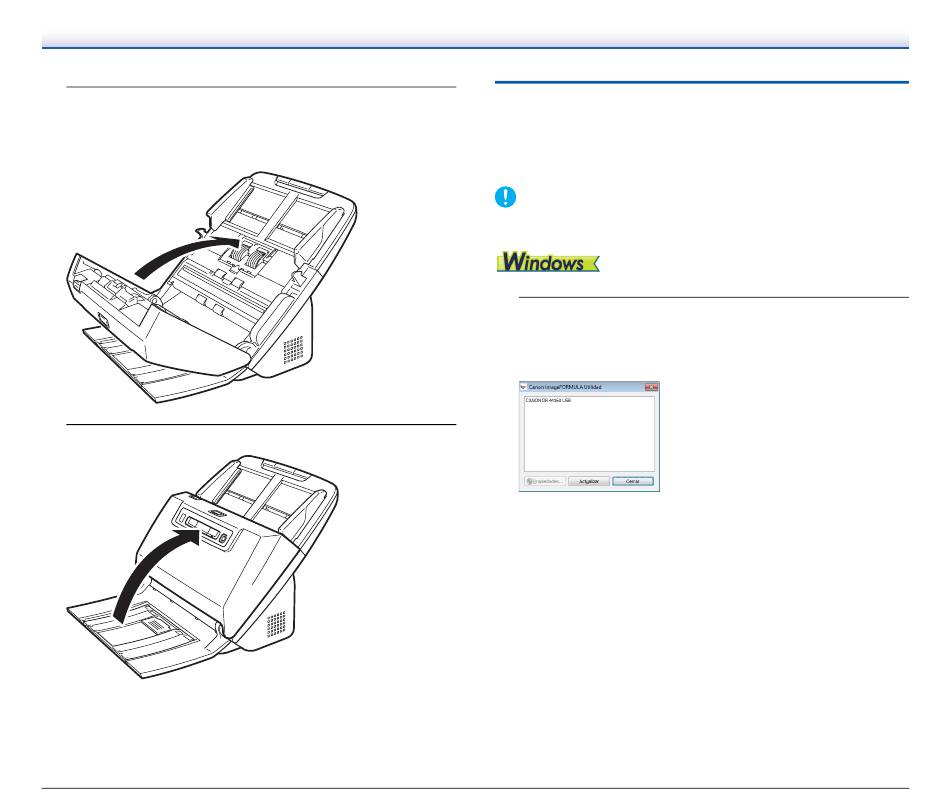
Task: Click the Actualizar button
Action: 589,481
